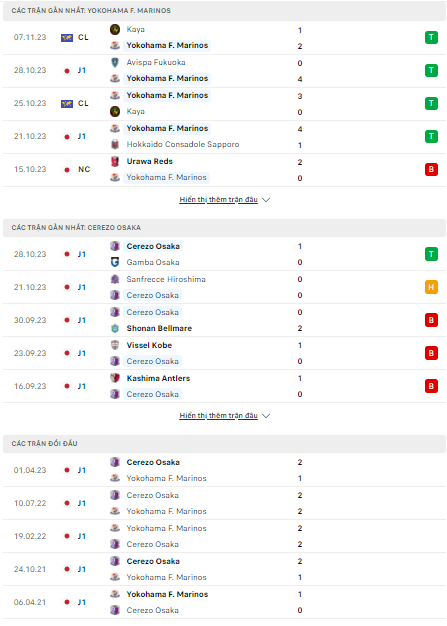447x626 pixels.
Task: Open the 06.04.21 Yokohama versus Cerezo match
Action: tap(224, 602)
